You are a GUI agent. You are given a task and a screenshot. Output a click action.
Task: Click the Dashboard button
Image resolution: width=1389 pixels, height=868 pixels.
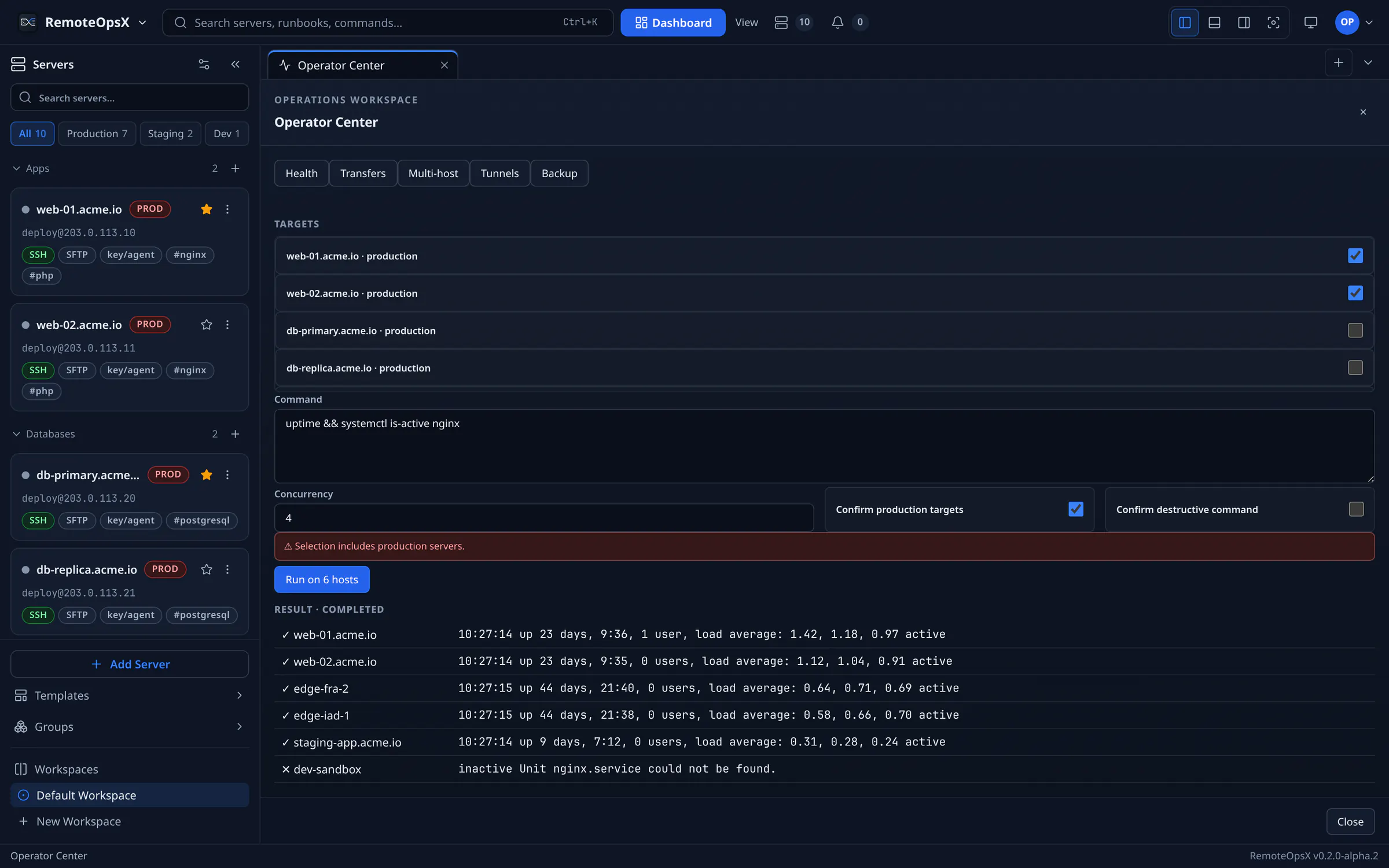click(673, 23)
